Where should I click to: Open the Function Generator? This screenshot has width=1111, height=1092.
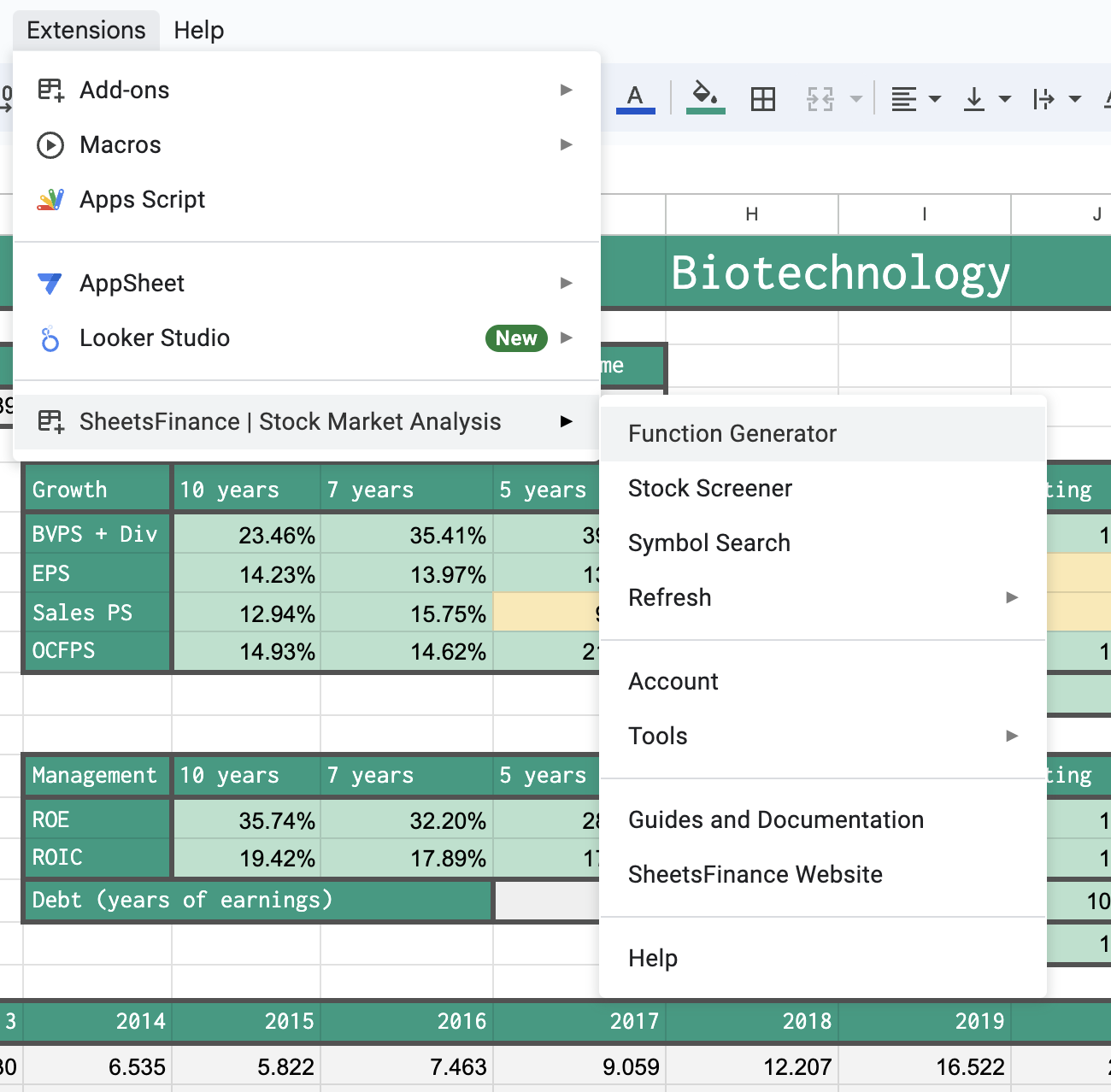tap(732, 433)
